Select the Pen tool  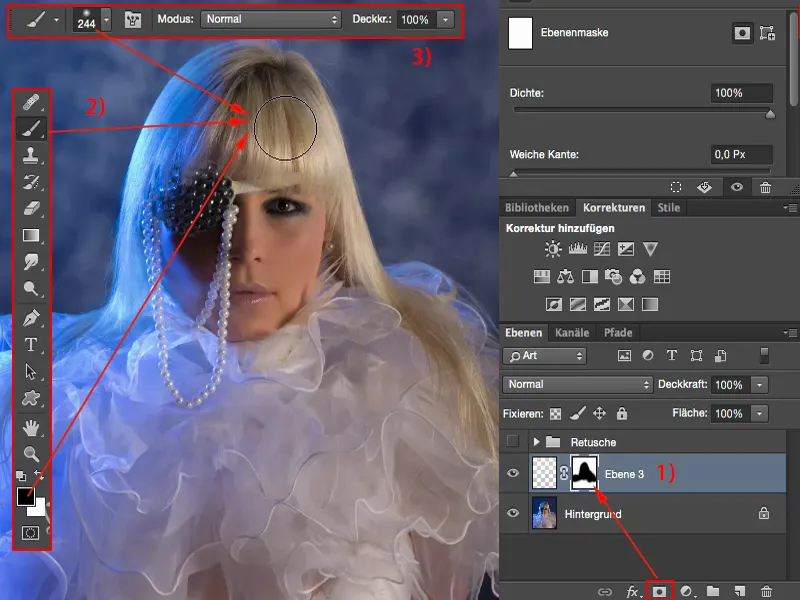[31, 318]
